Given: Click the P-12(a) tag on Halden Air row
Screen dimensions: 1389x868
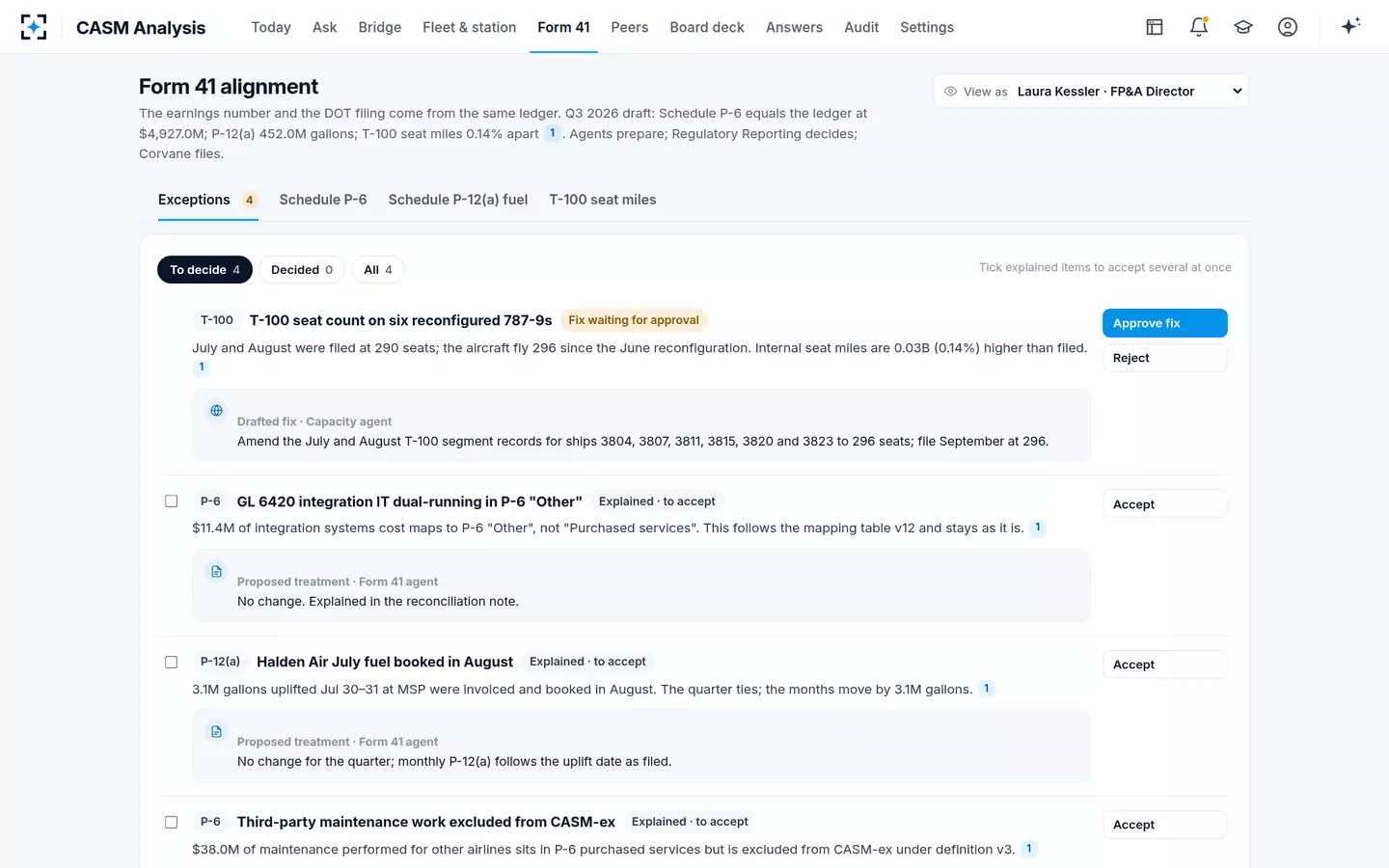Looking at the screenshot, I should (220, 662).
